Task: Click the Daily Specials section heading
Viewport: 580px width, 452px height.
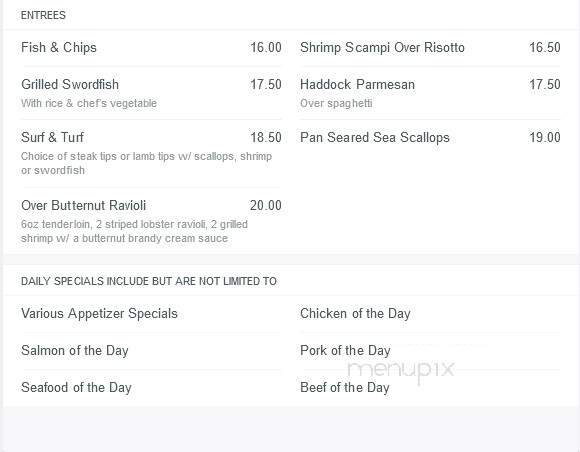Action: [149, 281]
